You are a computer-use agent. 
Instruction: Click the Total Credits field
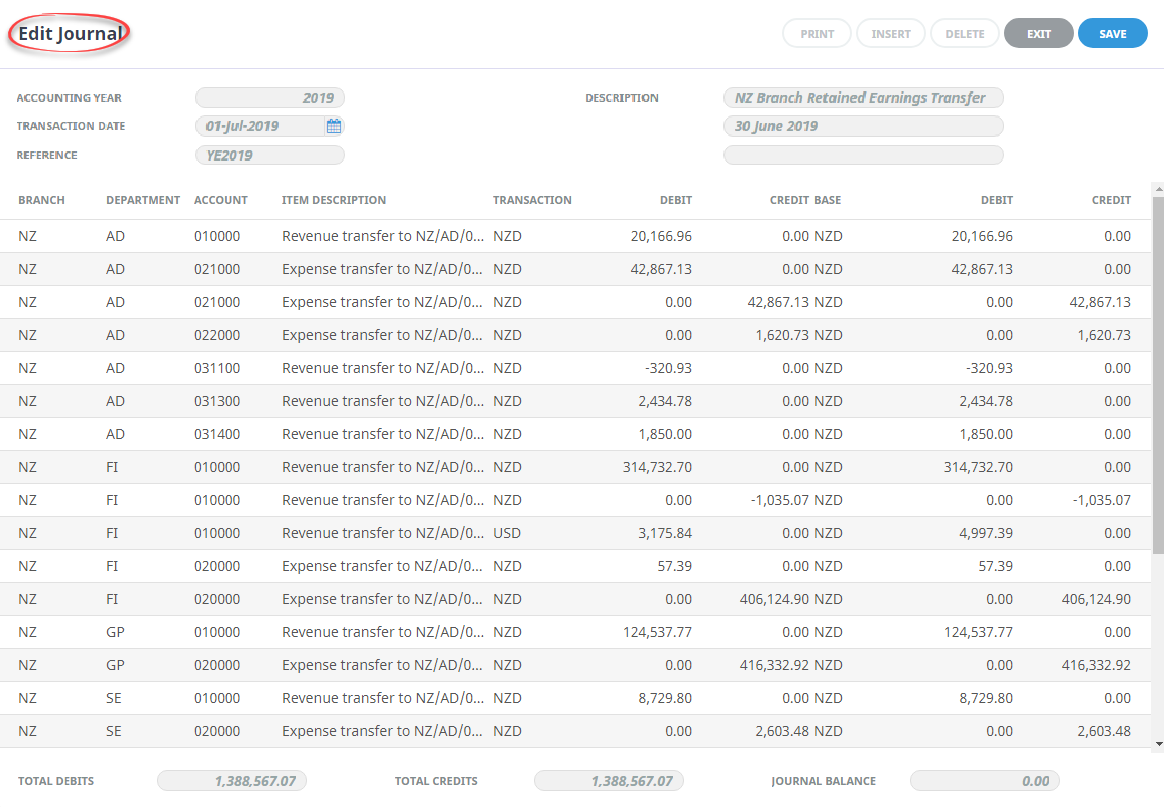[609, 781]
